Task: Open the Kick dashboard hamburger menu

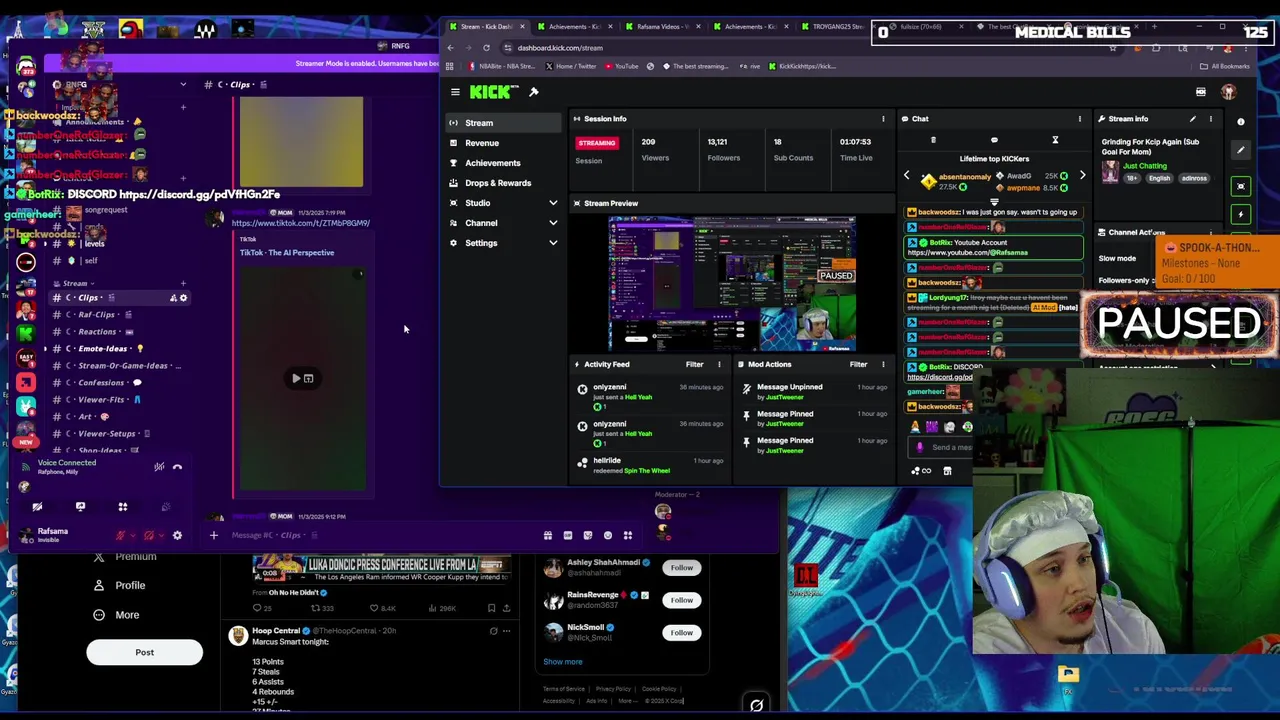Action: click(455, 92)
